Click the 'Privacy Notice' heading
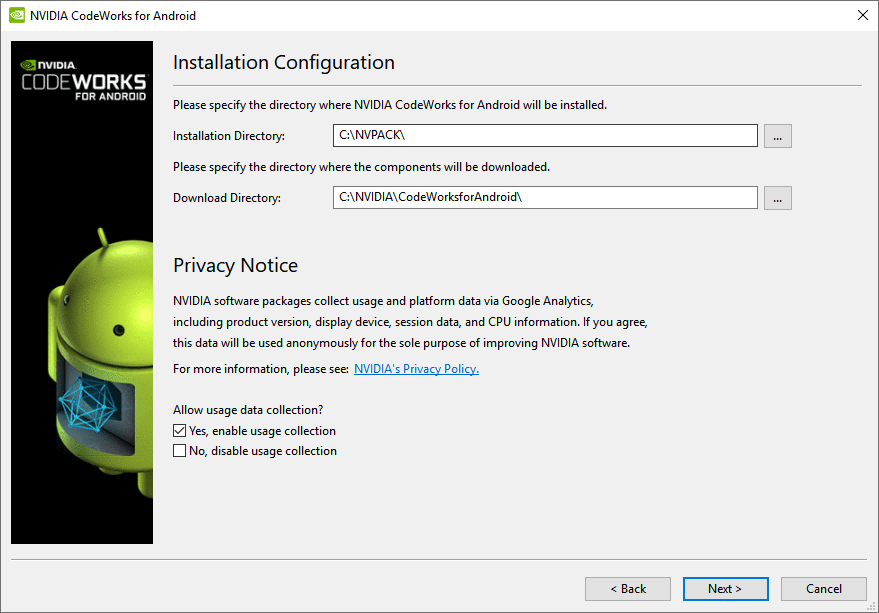This screenshot has width=879, height=613. pos(235,265)
